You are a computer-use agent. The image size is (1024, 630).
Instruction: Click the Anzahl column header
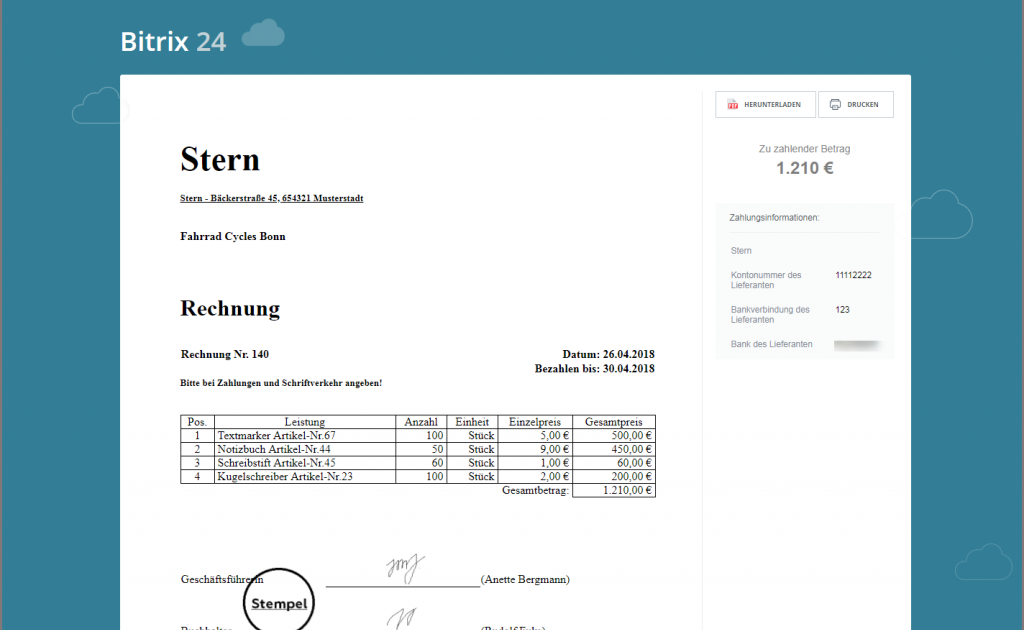click(x=421, y=422)
